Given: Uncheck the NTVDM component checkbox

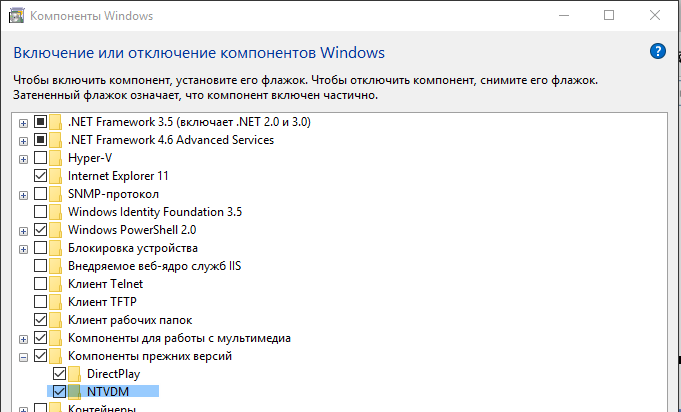Looking at the screenshot, I should (58, 392).
